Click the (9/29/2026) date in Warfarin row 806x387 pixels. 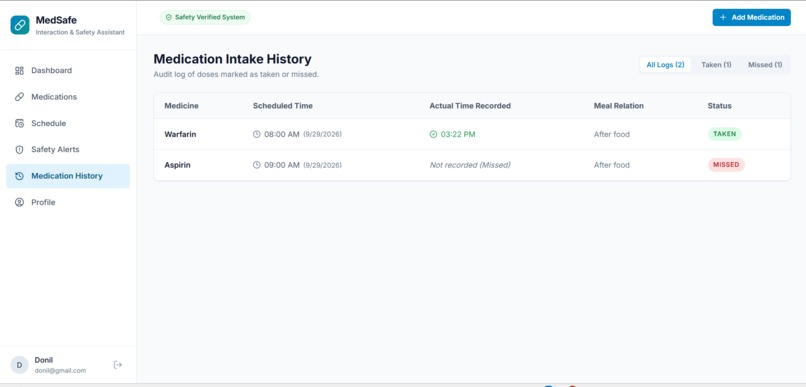[322, 134]
